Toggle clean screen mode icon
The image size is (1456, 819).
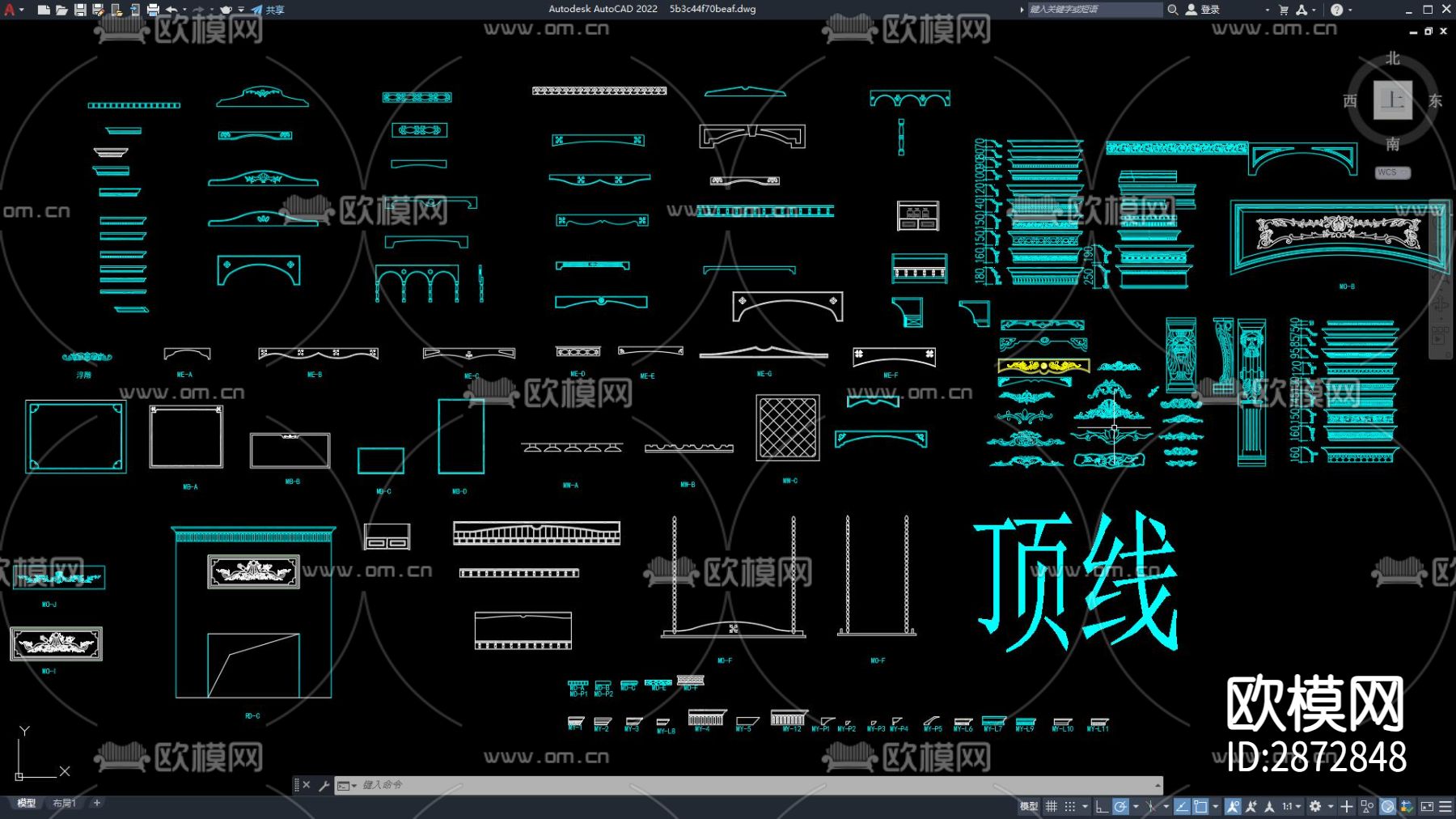pyautogui.click(x=1427, y=806)
